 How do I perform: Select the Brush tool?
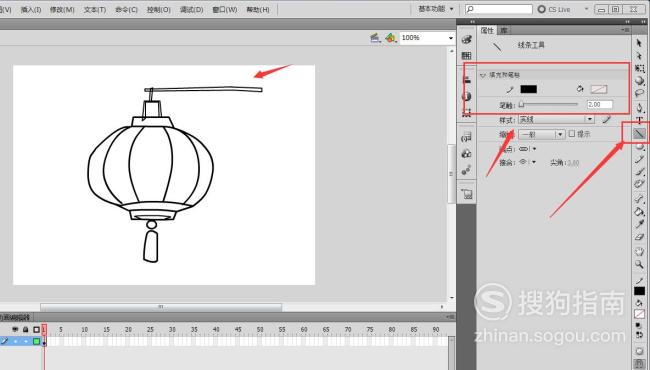point(640,172)
